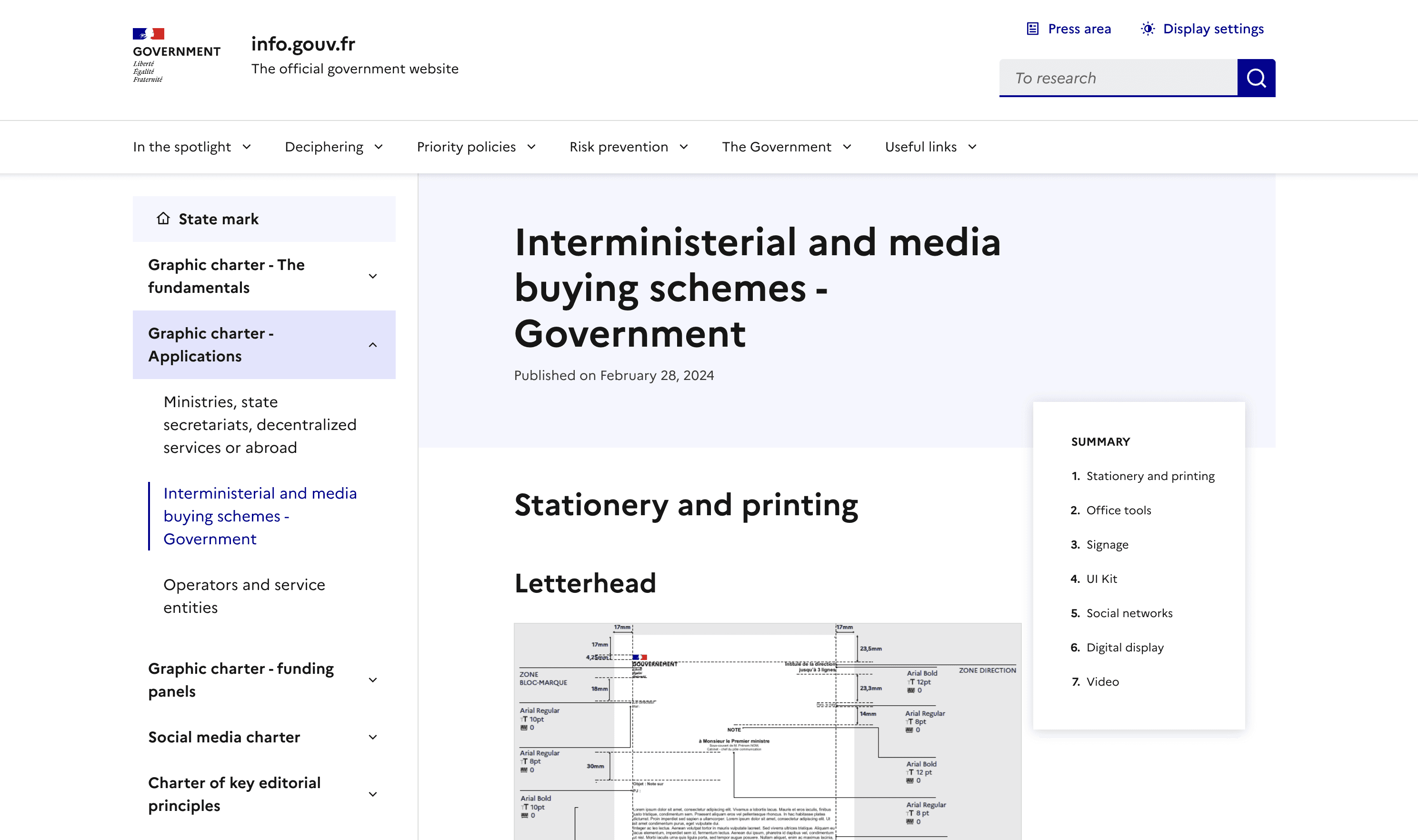Click the Display settings sun icon
1418x840 pixels.
click(x=1147, y=29)
